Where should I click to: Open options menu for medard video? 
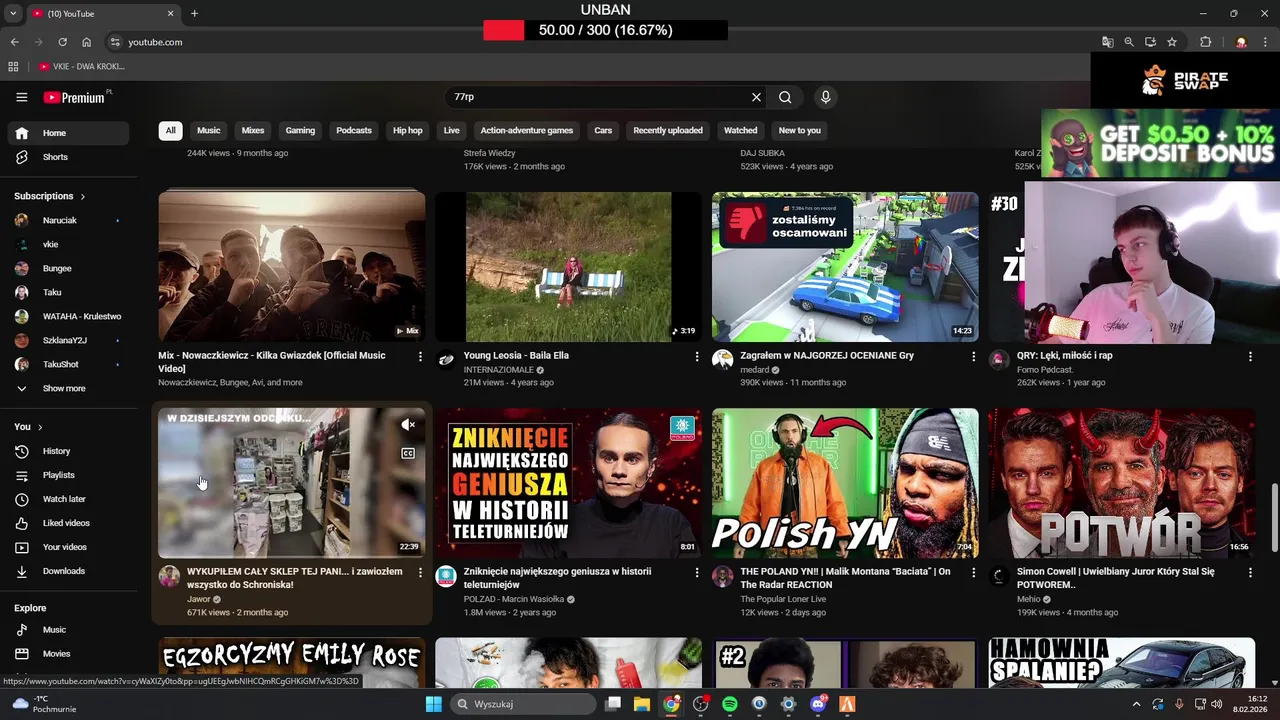973,357
